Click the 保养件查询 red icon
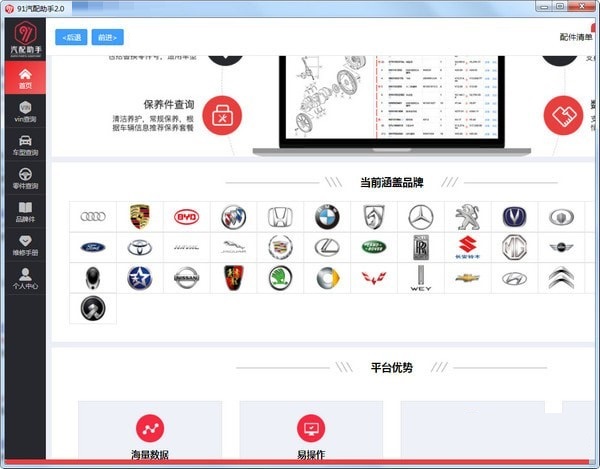600x469 pixels. (x=222, y=116)
